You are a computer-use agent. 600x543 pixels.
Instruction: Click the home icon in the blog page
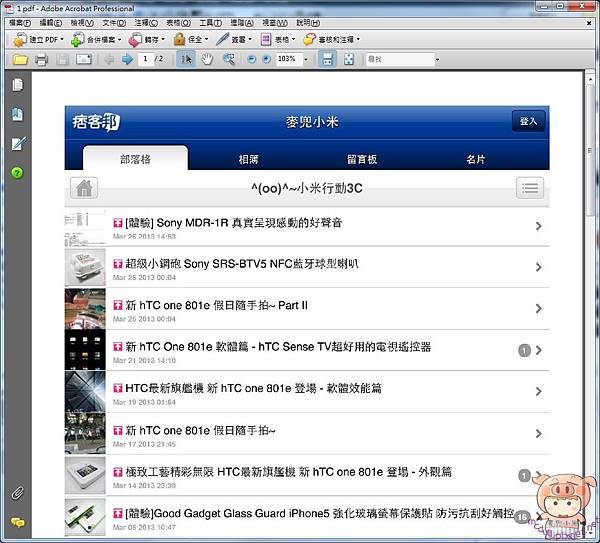[x=84, y=188]
